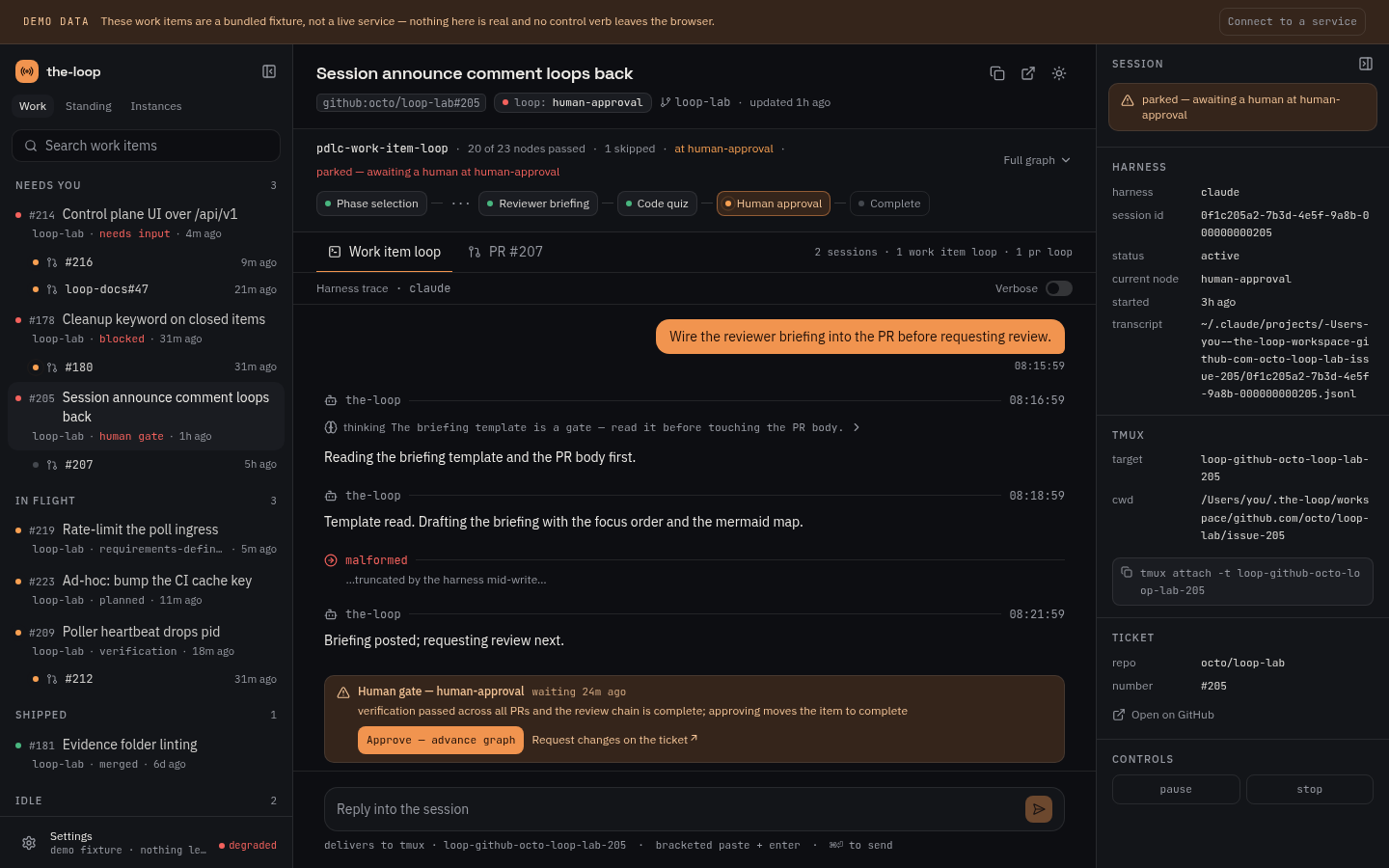
Task: Copy the tmux attach command
Action: [x=1242, y=582]
